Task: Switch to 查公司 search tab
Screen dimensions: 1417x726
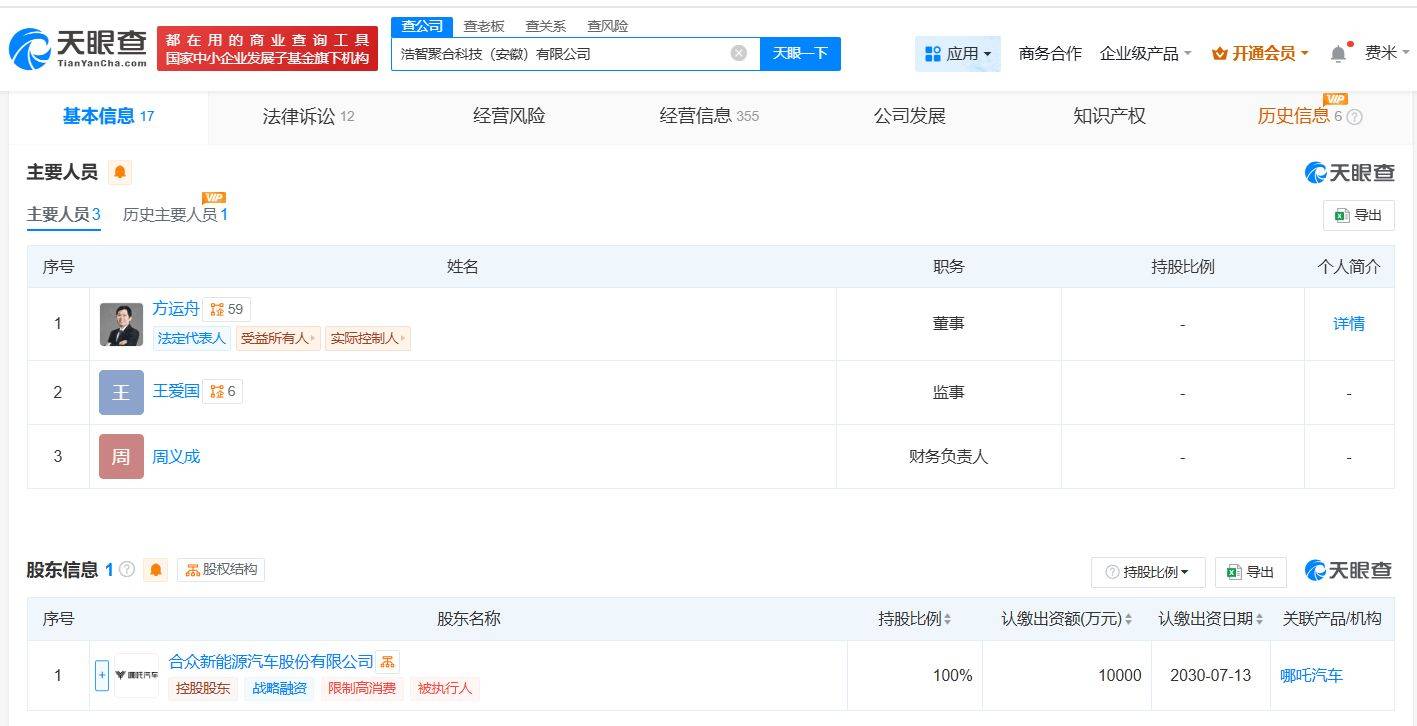Action: [422, 26]
